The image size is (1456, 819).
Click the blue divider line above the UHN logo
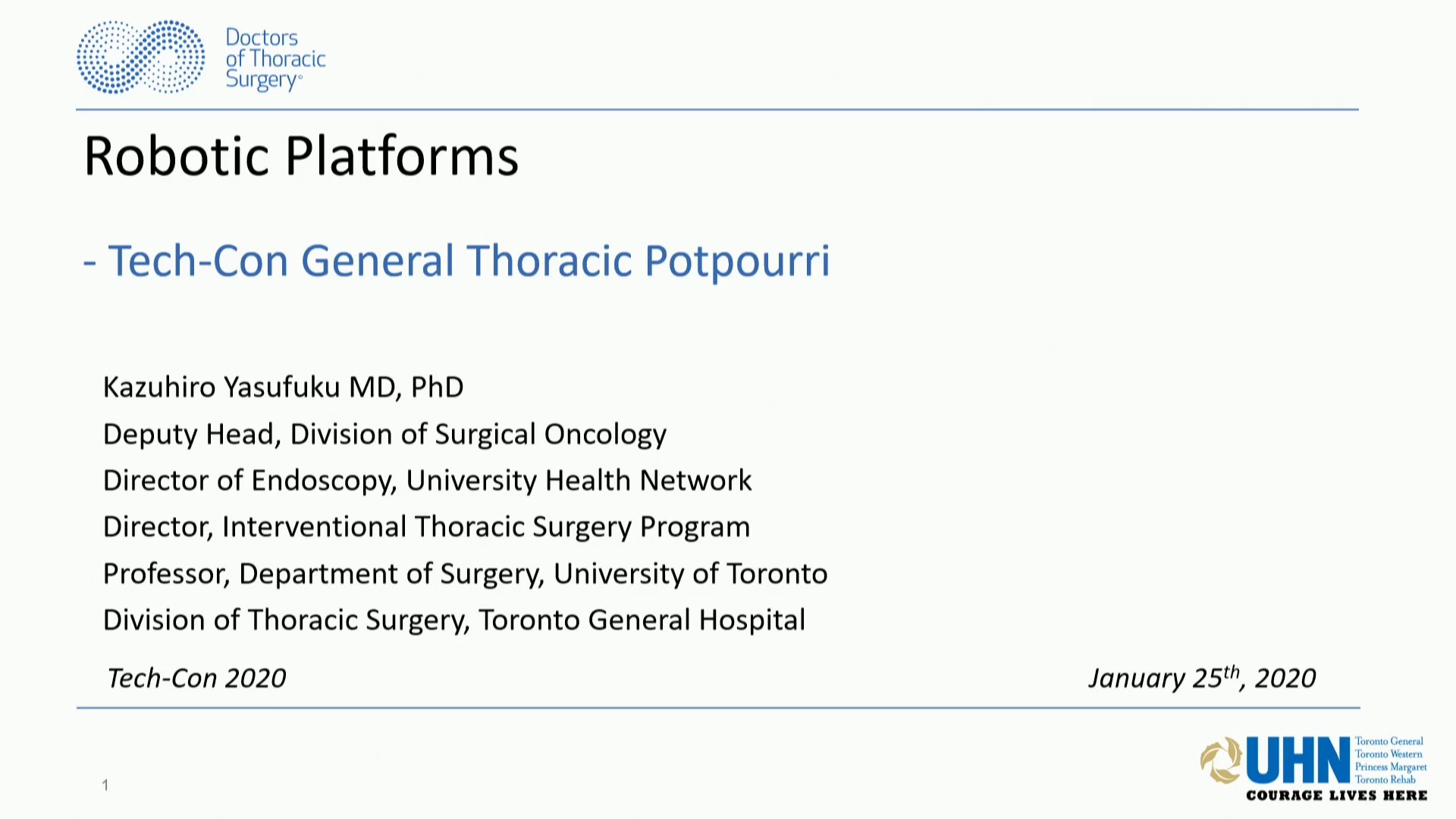717,708
